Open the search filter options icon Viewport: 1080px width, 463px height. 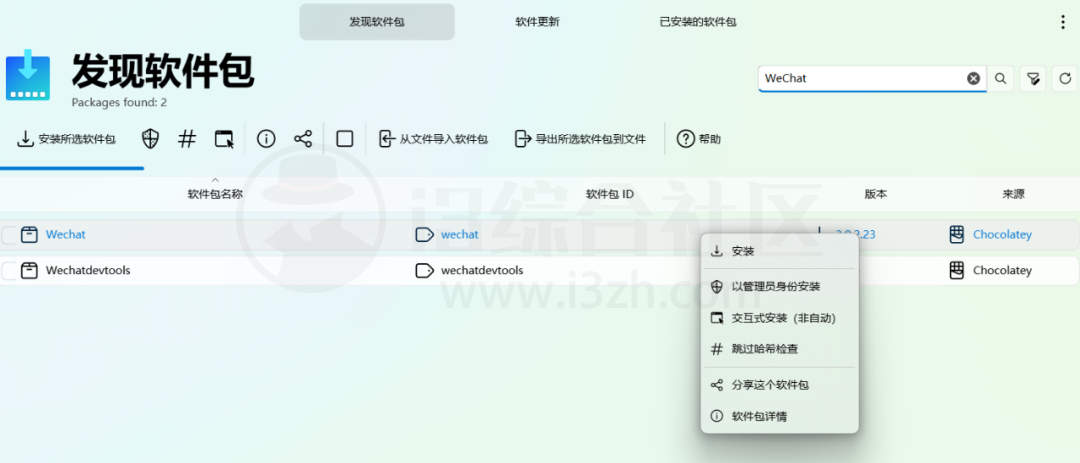click(1033, 79)
